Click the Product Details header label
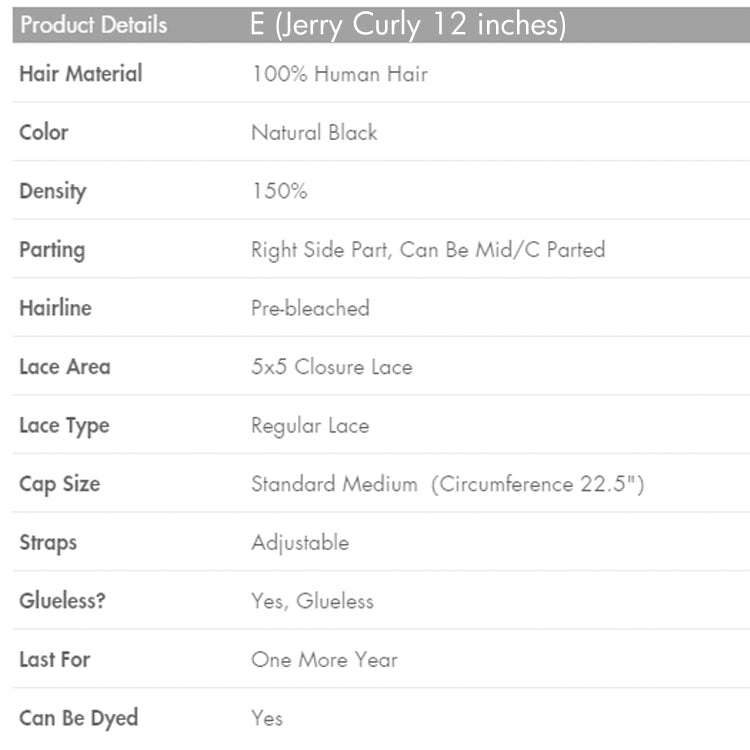This screenshot has height=750, width=750. point(94,25)
